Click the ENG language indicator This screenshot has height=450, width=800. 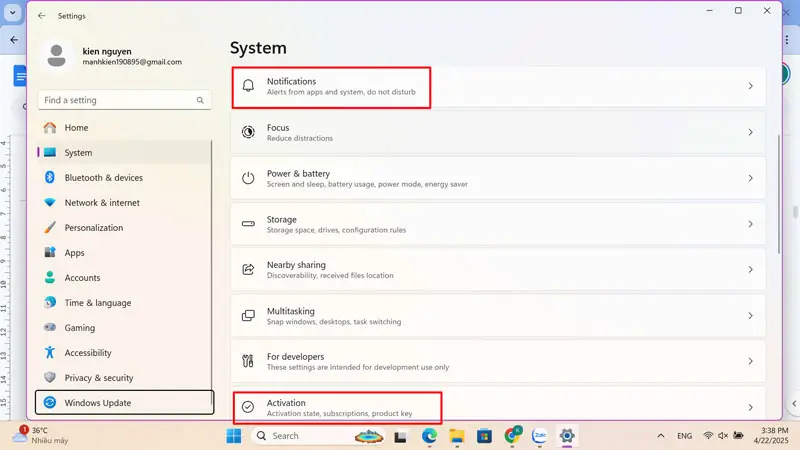685,436
